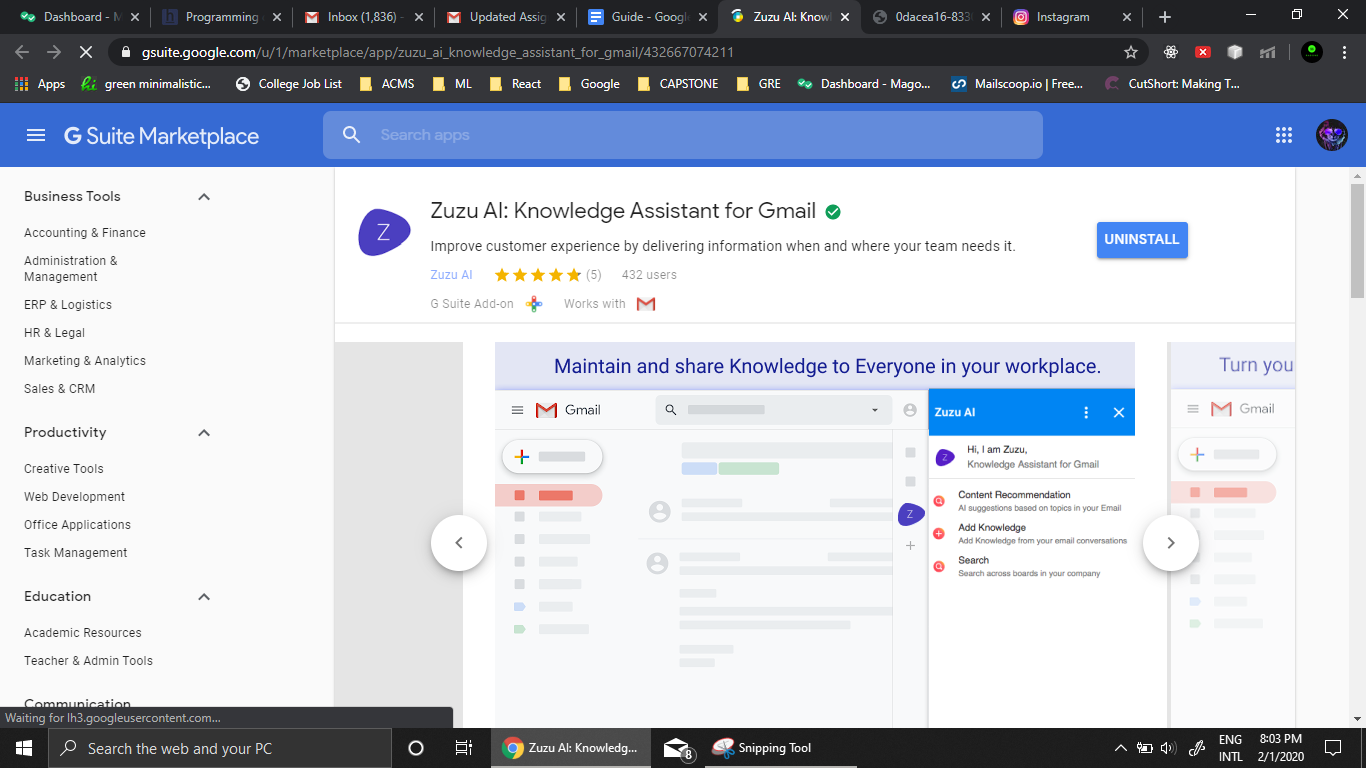Switch to the Instagram tab
Screen dimensions: 1366x768
[x=1073, y=17]
